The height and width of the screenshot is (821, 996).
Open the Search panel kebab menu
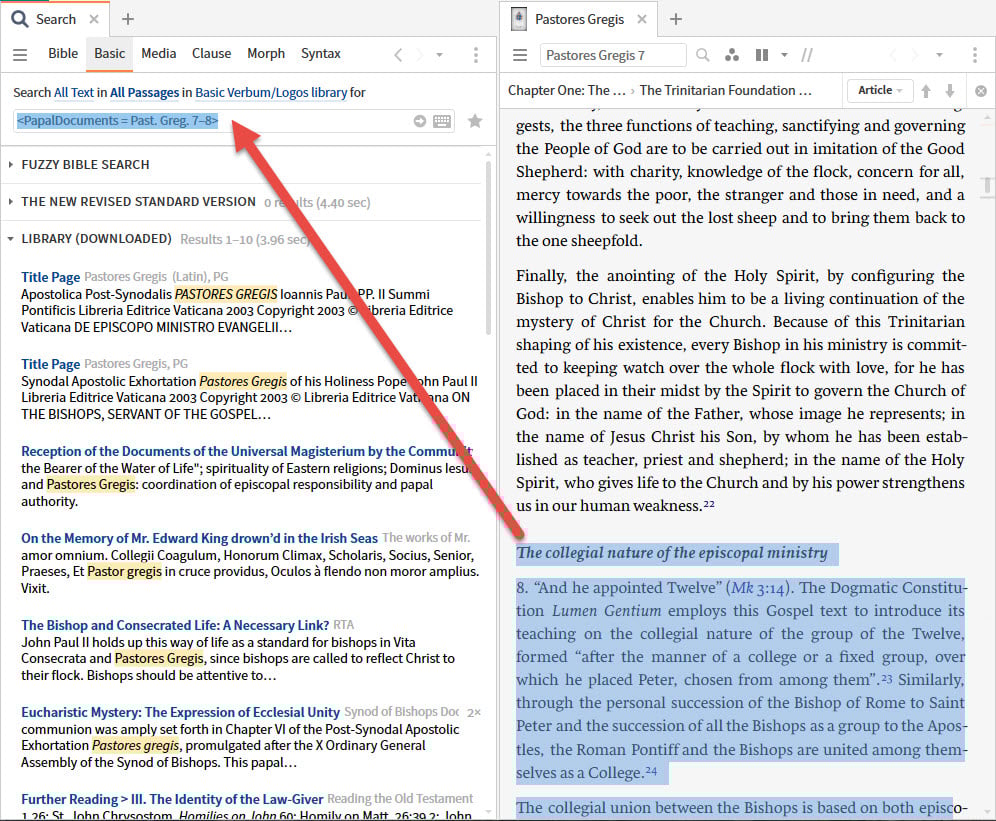point(475,55)
